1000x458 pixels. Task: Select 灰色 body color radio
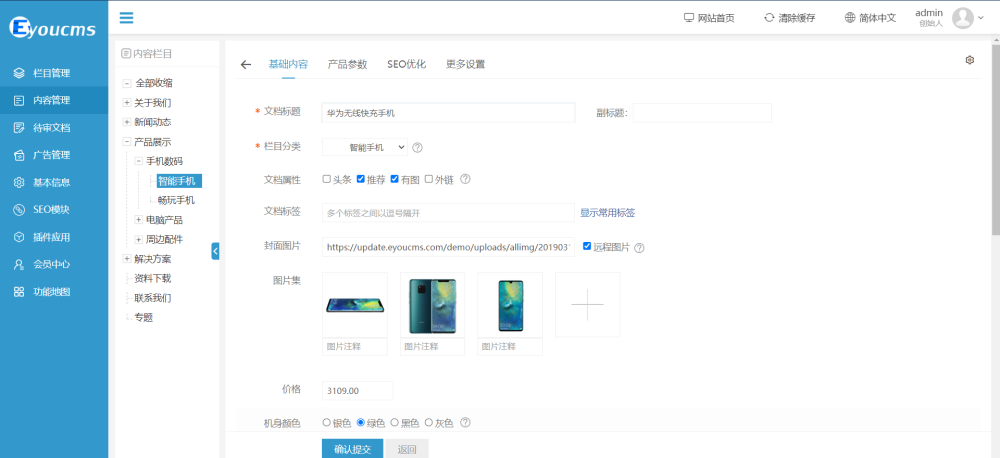click(429, 422)
